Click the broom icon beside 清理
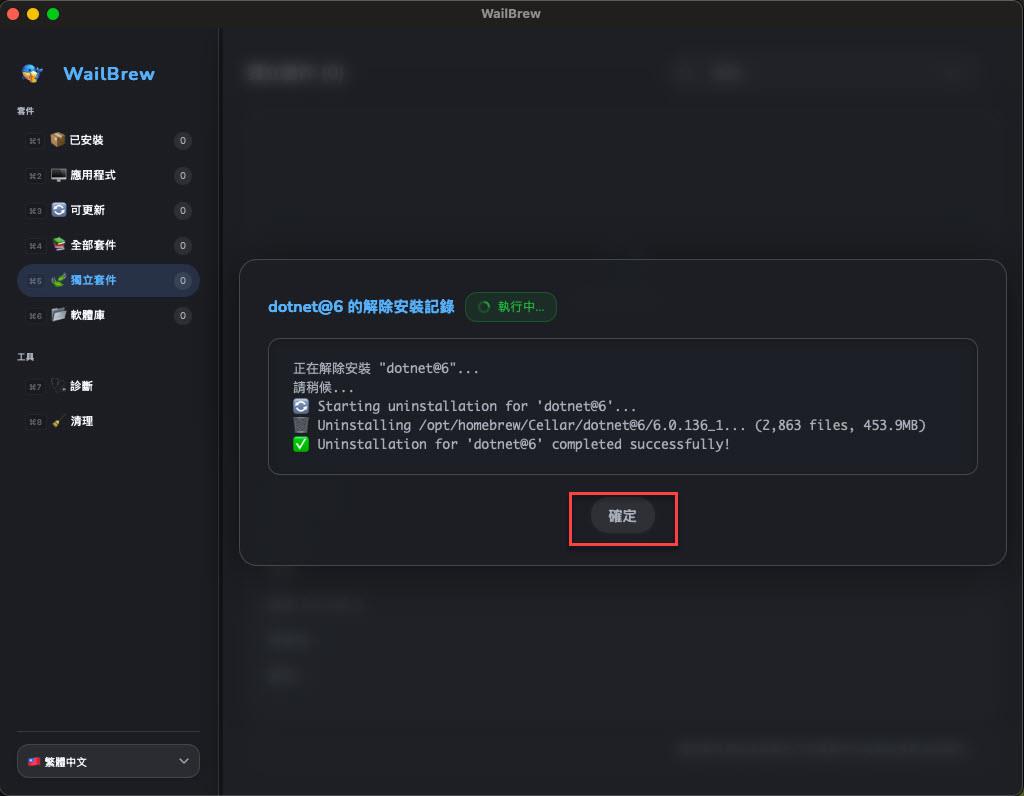This screenshot has height=796, width=1024. [x=58, y=421]
